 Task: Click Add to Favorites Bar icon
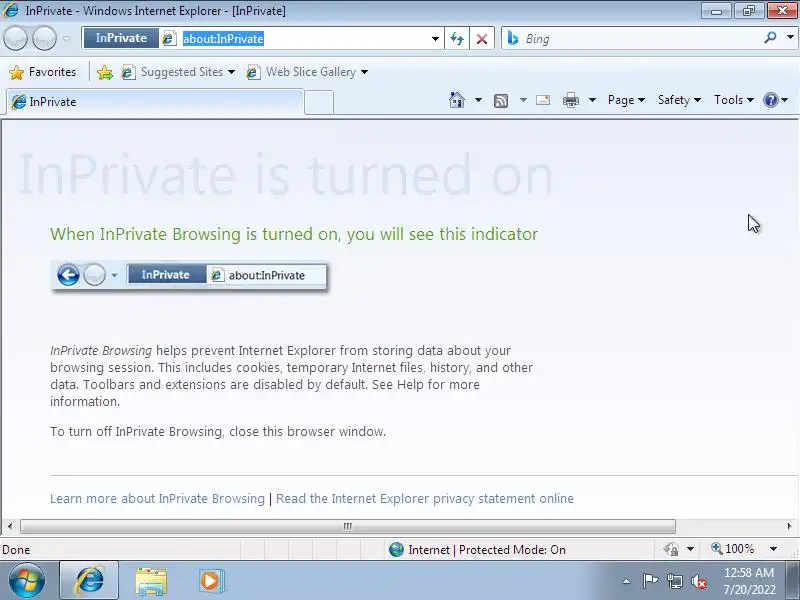coord(105,72)
